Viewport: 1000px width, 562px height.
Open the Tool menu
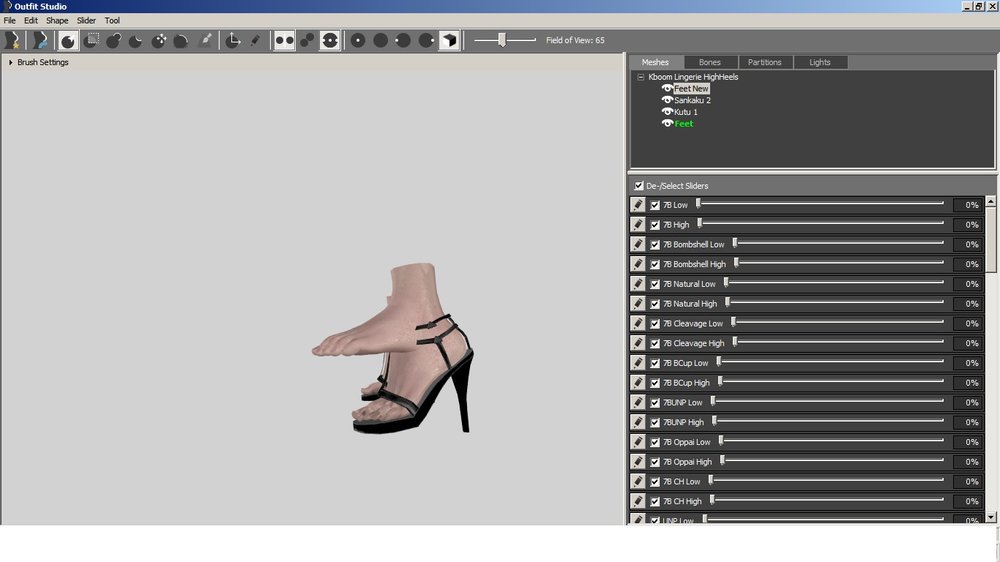point(112,20)
